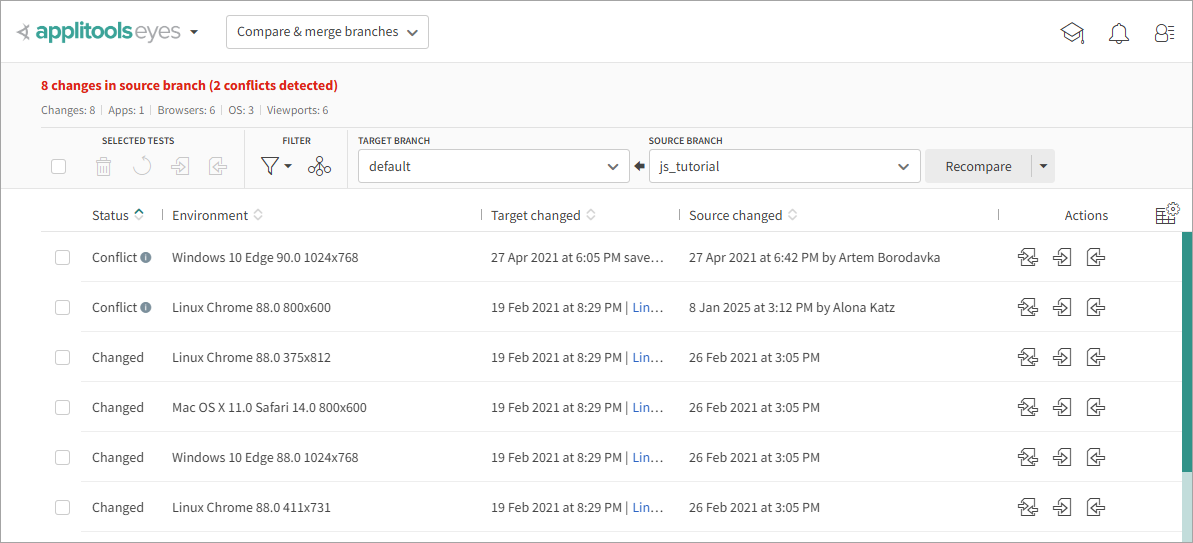
Task: Toggle the select-all tests checkbox
Action: coord(59,167)
